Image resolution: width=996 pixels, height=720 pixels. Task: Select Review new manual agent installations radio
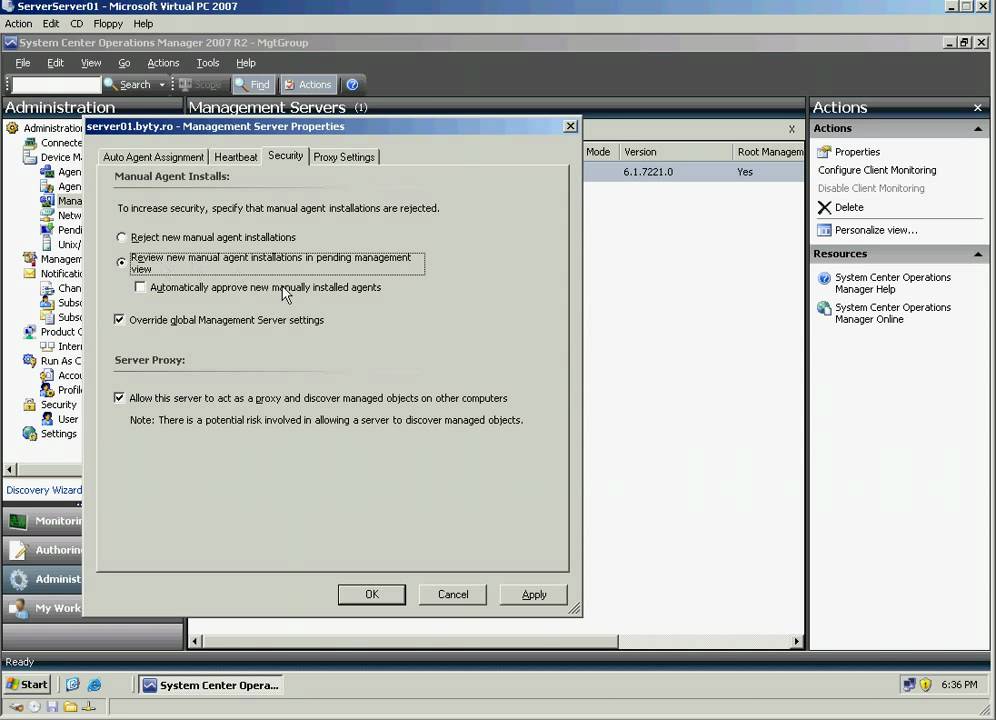121,262
